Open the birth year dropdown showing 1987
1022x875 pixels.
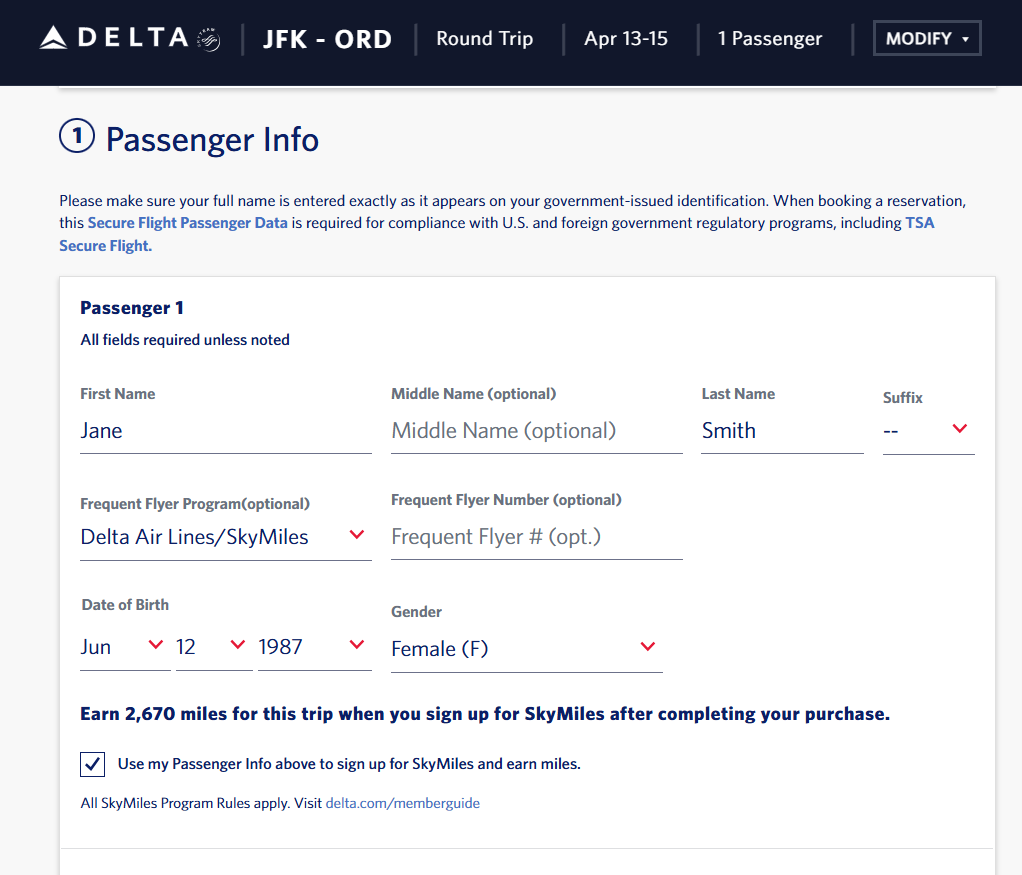(314, 647)
